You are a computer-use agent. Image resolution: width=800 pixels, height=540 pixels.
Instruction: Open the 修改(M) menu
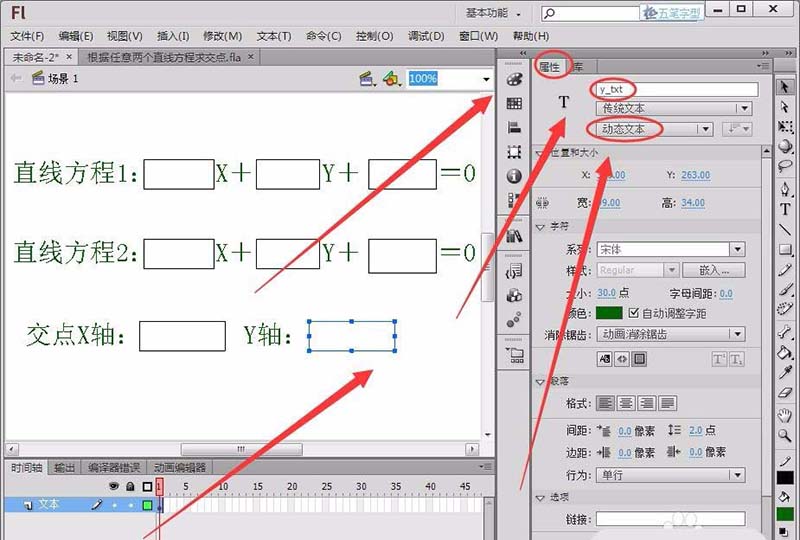[221, 36]
